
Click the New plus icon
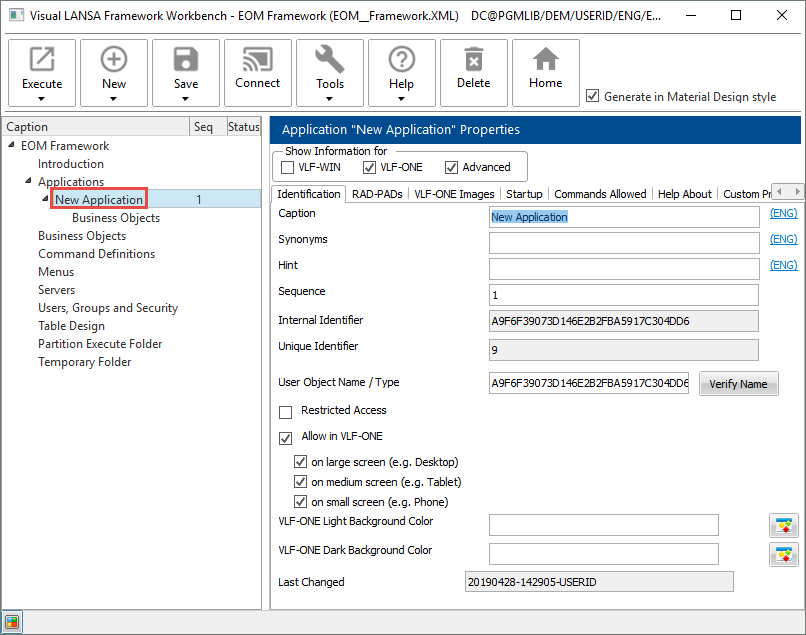114,60
